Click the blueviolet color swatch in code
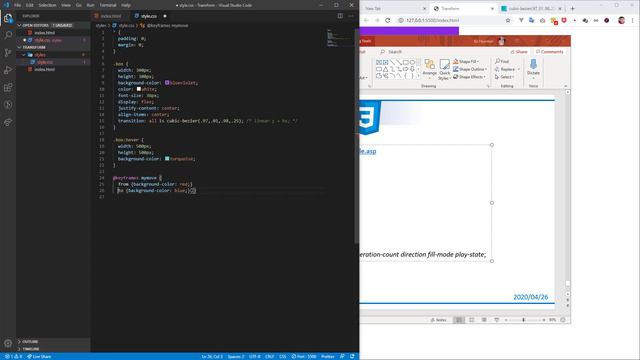This screenshot has height=360, width=640. [167, 82]
